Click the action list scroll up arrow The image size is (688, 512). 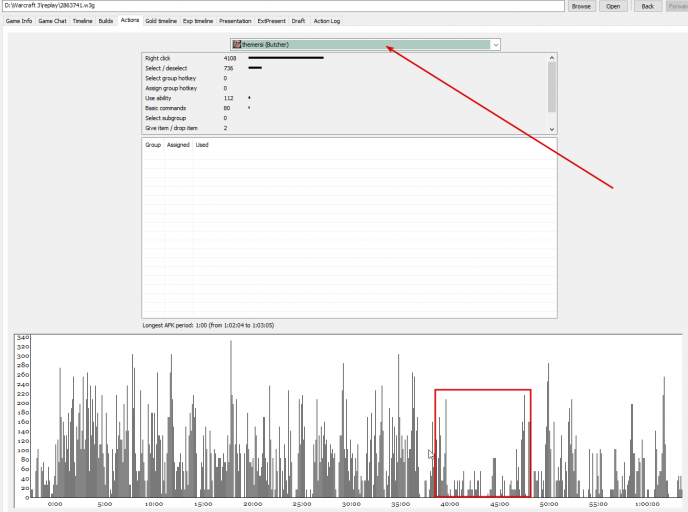[x=552, y=57]
